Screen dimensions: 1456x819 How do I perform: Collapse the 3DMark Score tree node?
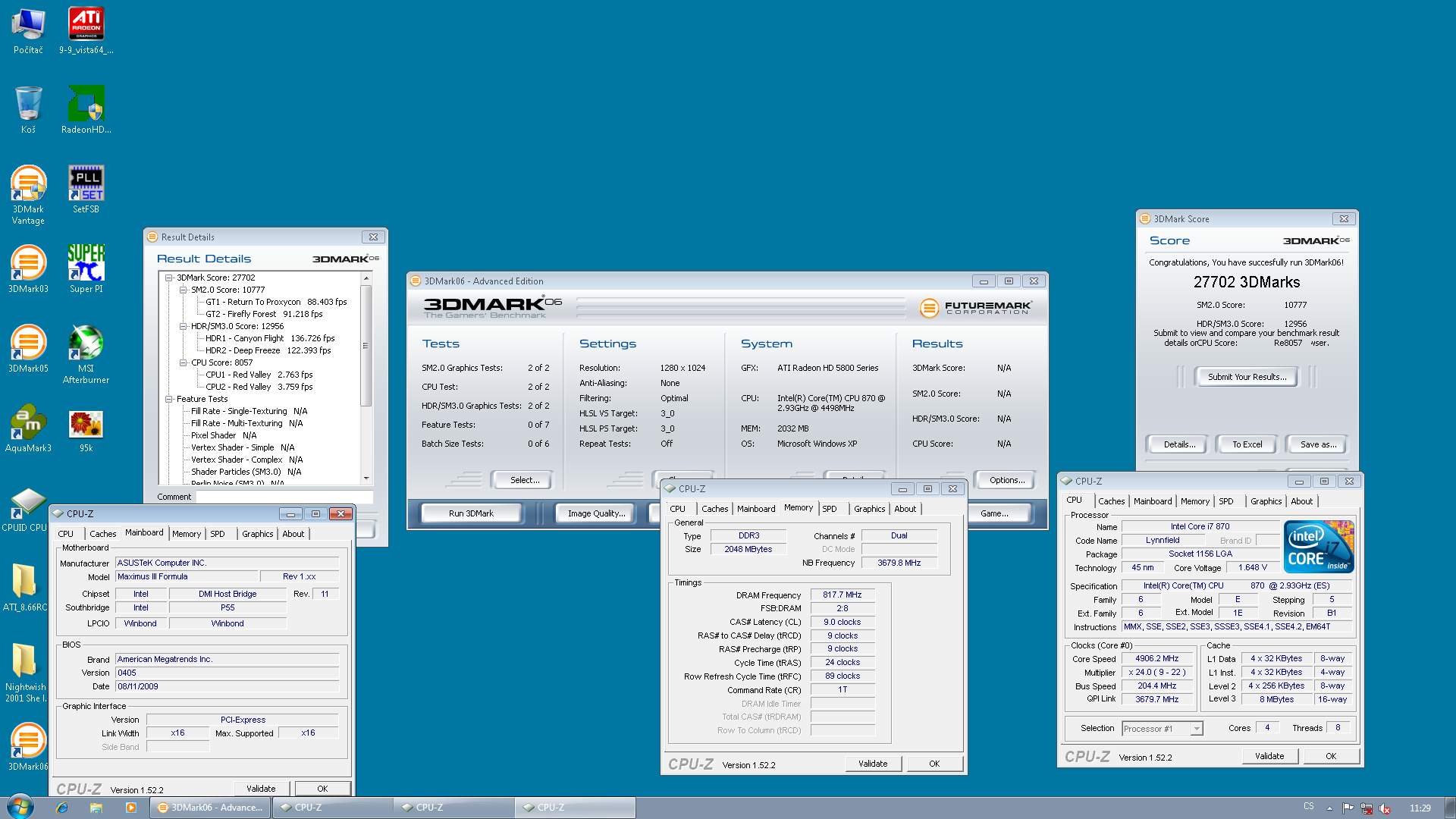click(x=169, y=278)
